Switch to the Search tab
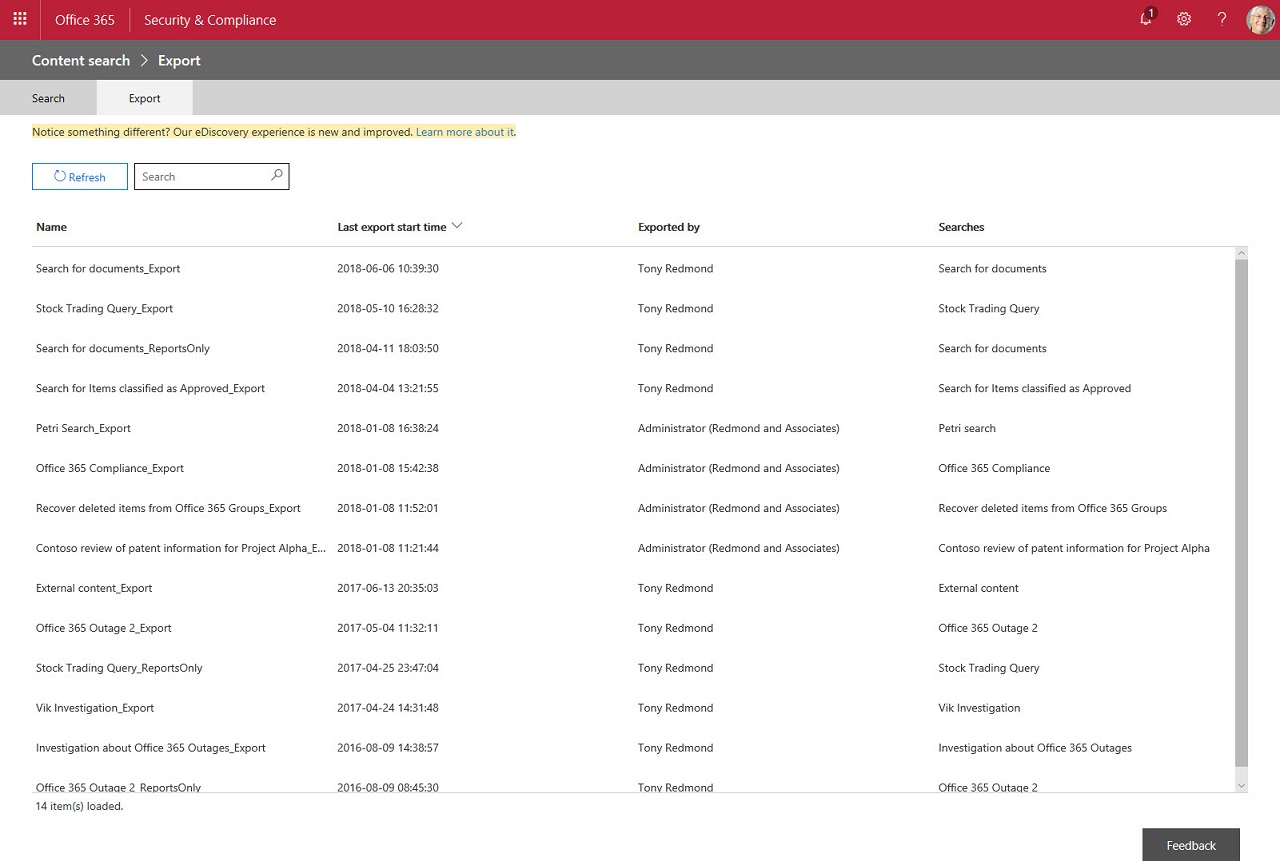 [48, 98]
